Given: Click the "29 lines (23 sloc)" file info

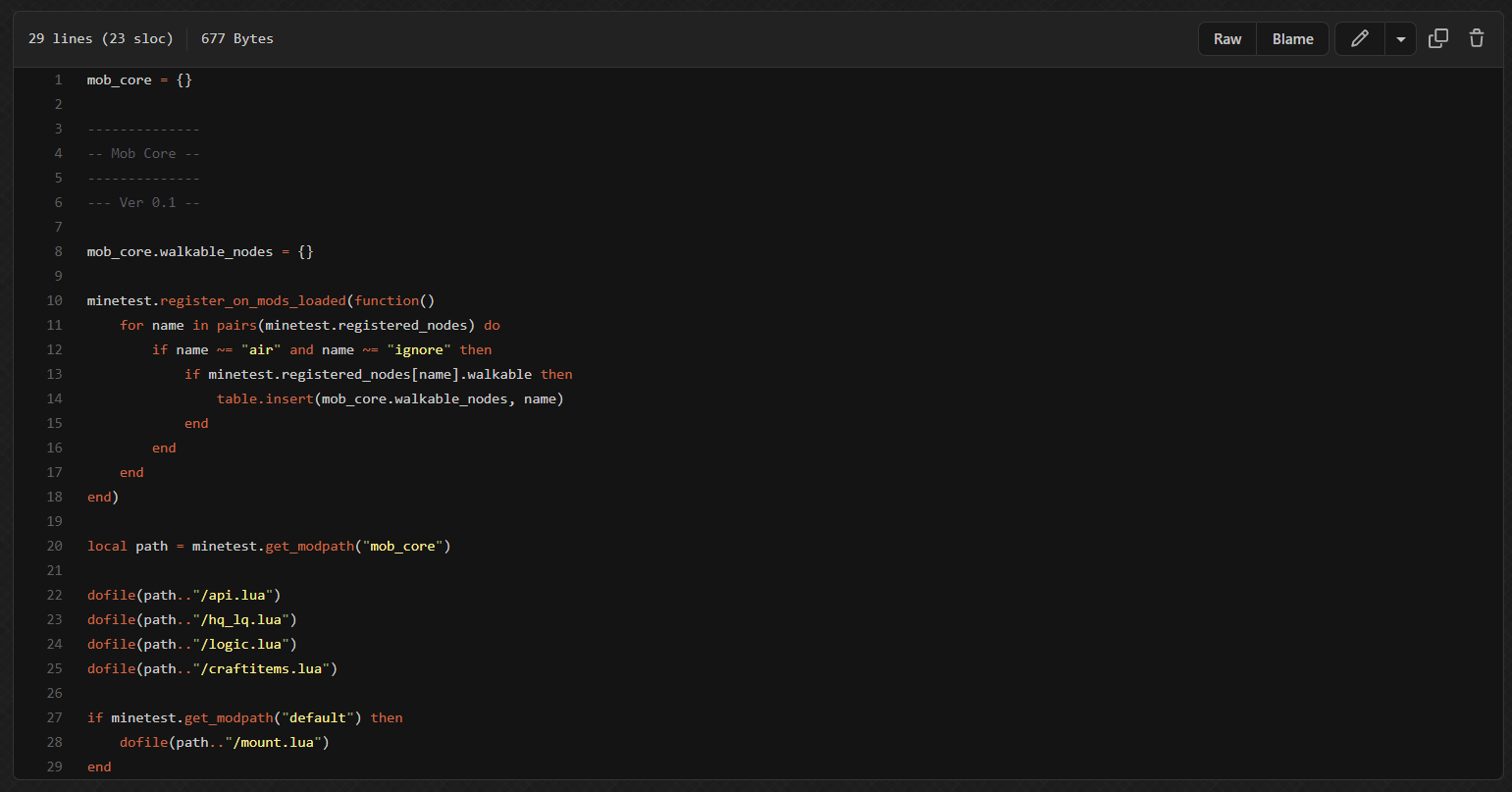Looking at the screenshot, I should click(x=100, y=39).
